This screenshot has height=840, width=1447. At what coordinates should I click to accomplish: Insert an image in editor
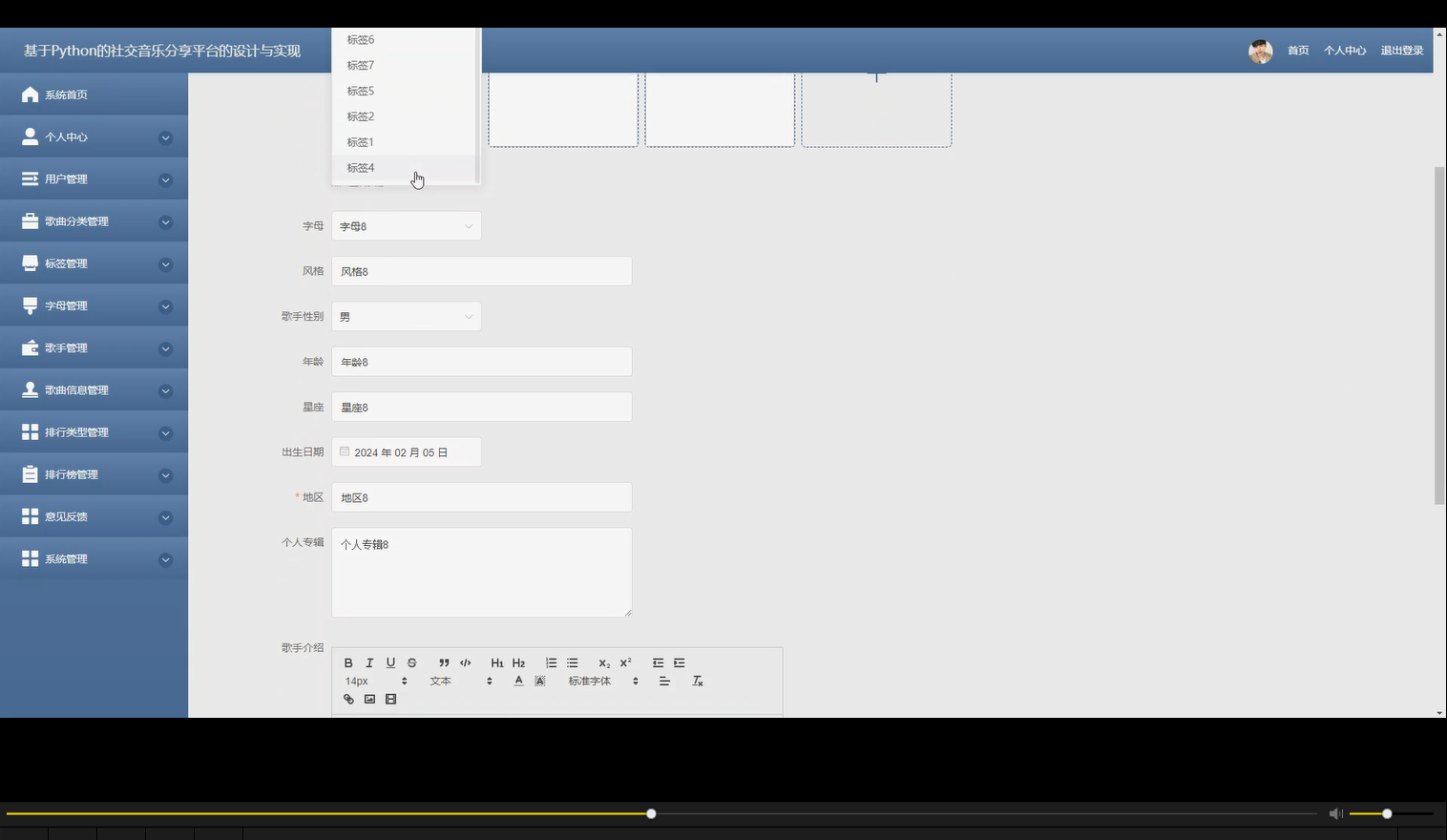[x=369, y=699]
